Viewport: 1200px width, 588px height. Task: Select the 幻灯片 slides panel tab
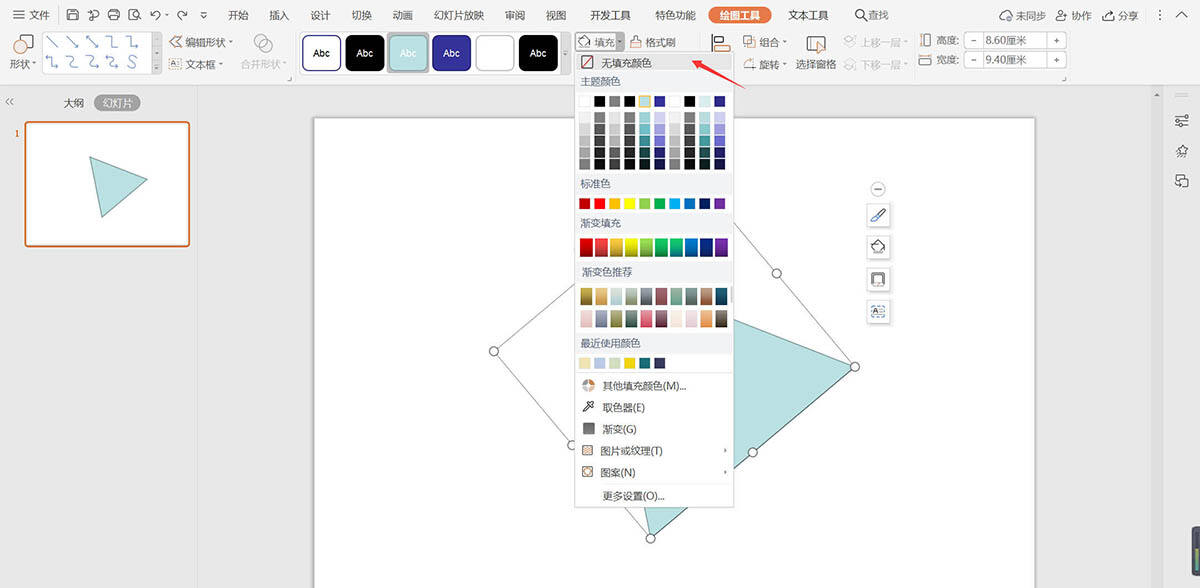tap(117, 103)
